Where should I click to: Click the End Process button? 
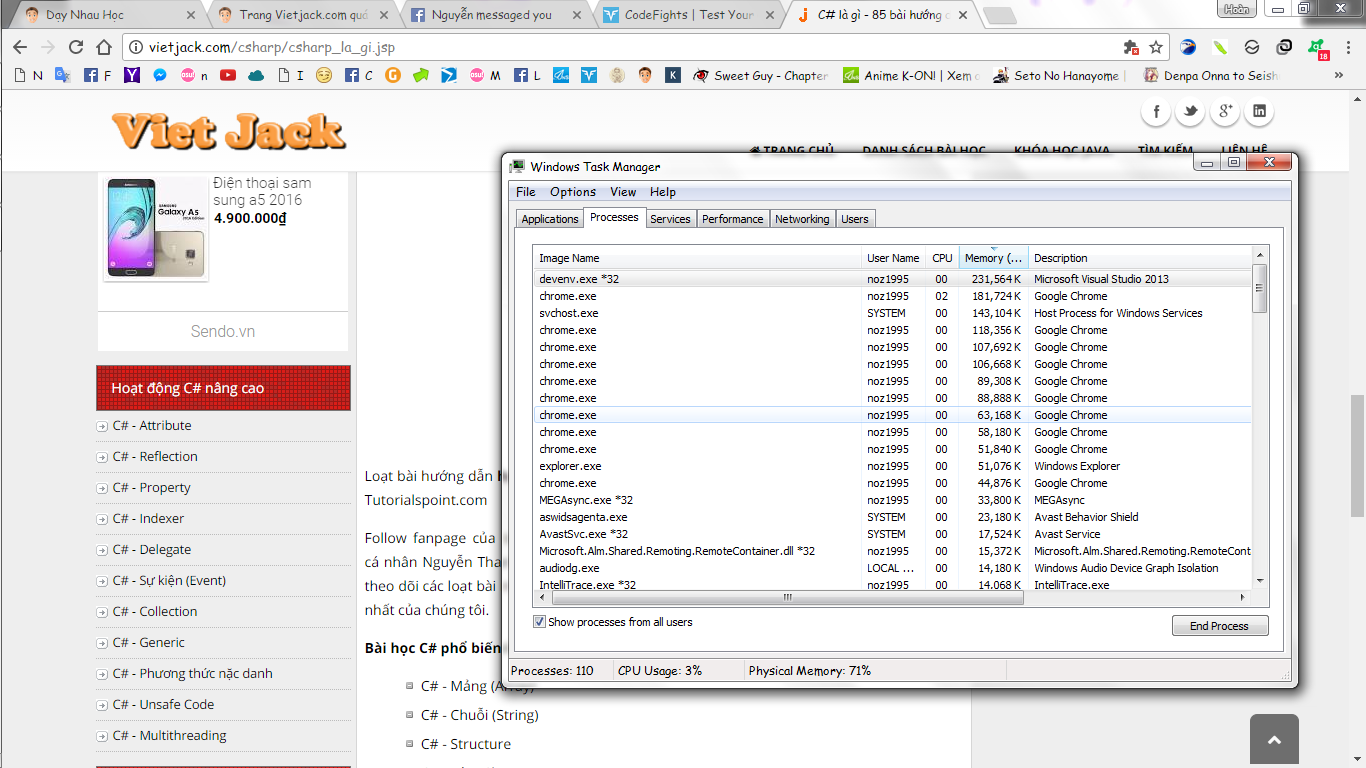coord(1219,626)
